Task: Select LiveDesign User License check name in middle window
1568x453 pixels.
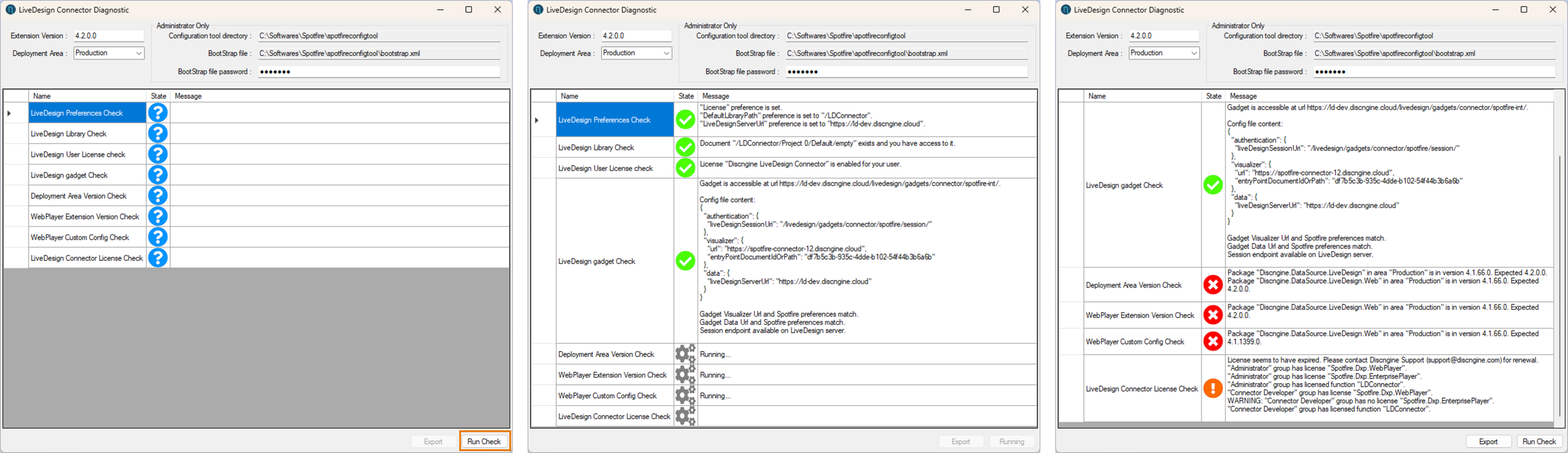Action: pos(606,169)
